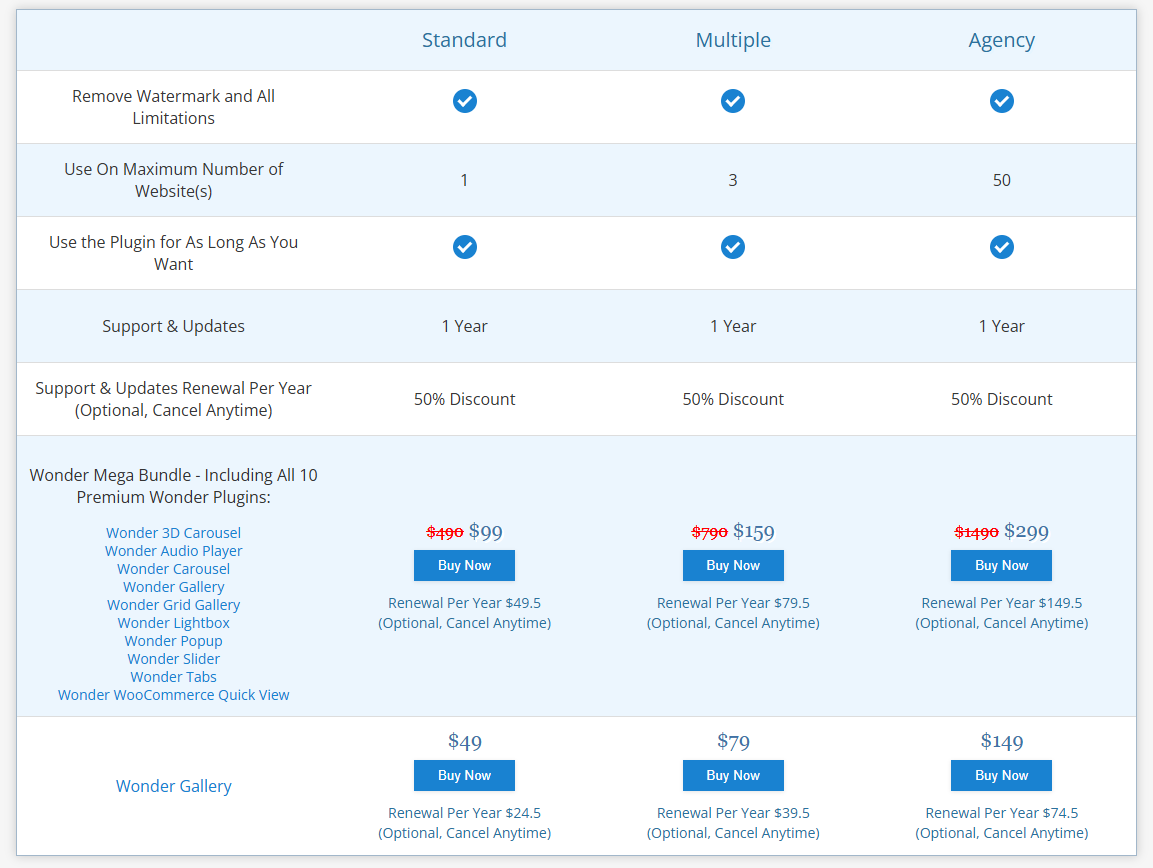1153x868 pixels.
Task: Click 'Renewal Per Year $39.5' text
Action: [733, 813]
